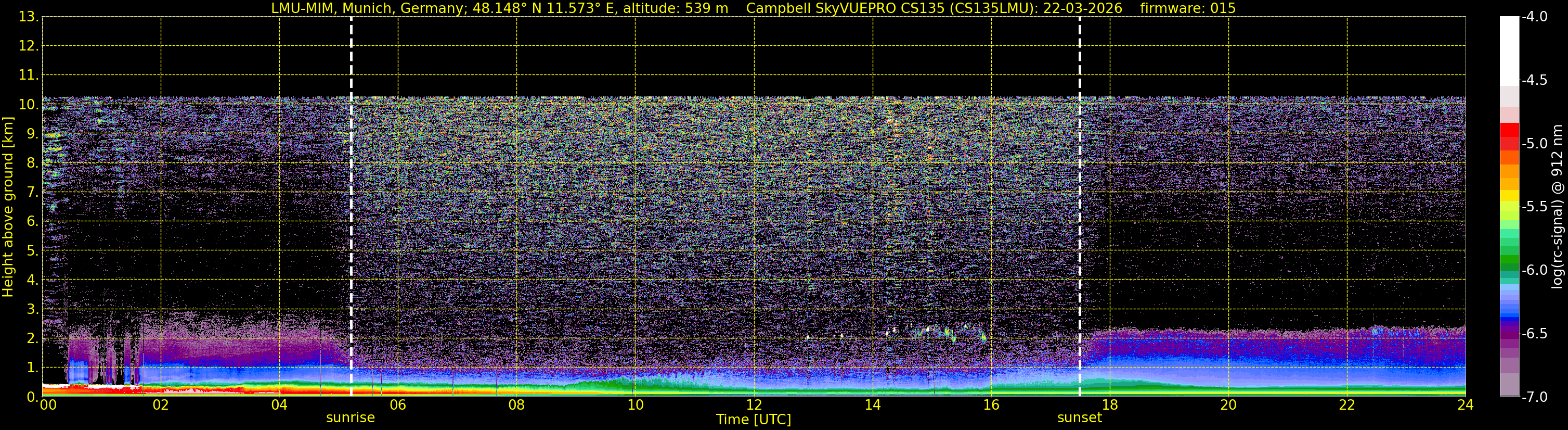
Task: Click the 'log(rc-signal) @ 912 nm' colorbar title
Action: coord(1557,207)
